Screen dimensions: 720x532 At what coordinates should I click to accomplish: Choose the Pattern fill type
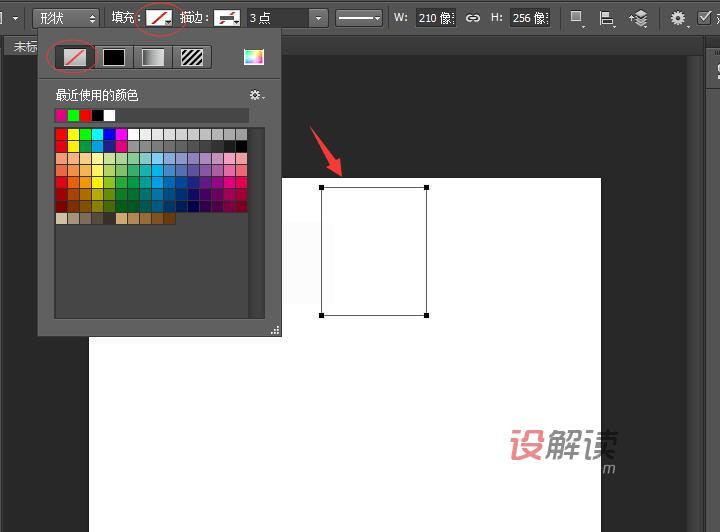click(191, 57)
